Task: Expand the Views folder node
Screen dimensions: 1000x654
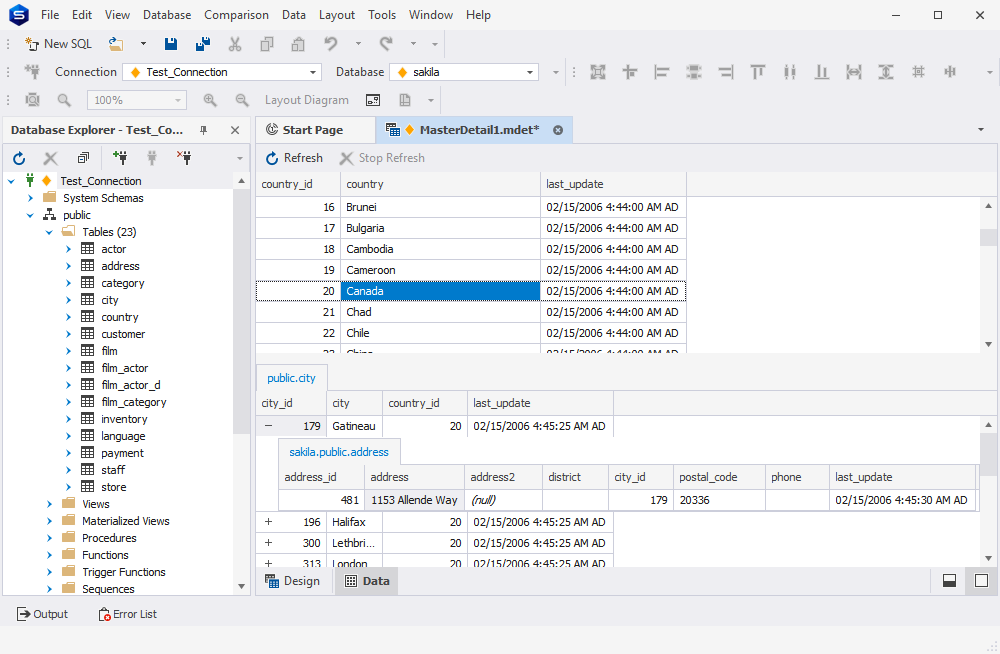Action: [x=49, y=504]
